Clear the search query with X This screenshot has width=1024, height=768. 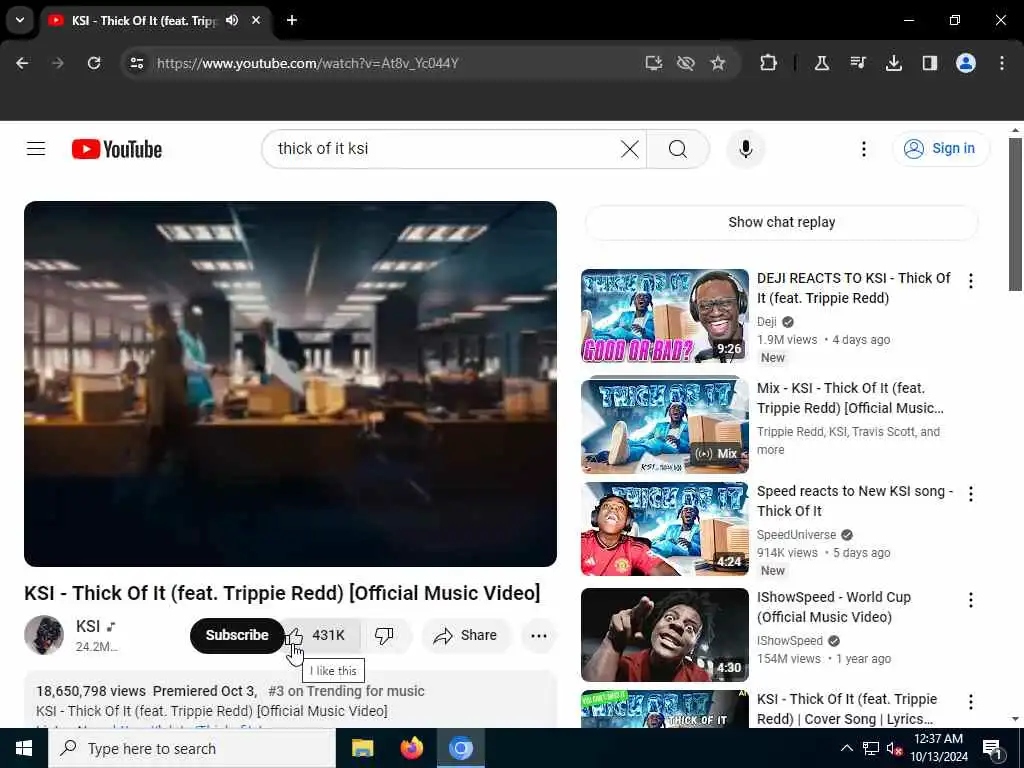630,149
